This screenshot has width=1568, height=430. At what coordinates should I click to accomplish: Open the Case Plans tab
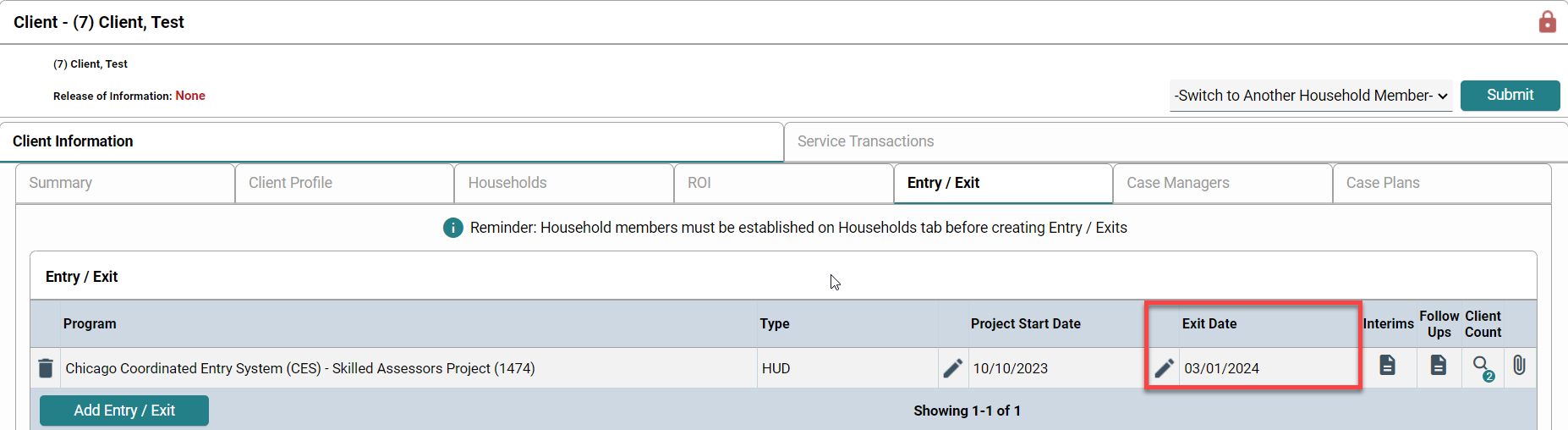pos(1441,183)
